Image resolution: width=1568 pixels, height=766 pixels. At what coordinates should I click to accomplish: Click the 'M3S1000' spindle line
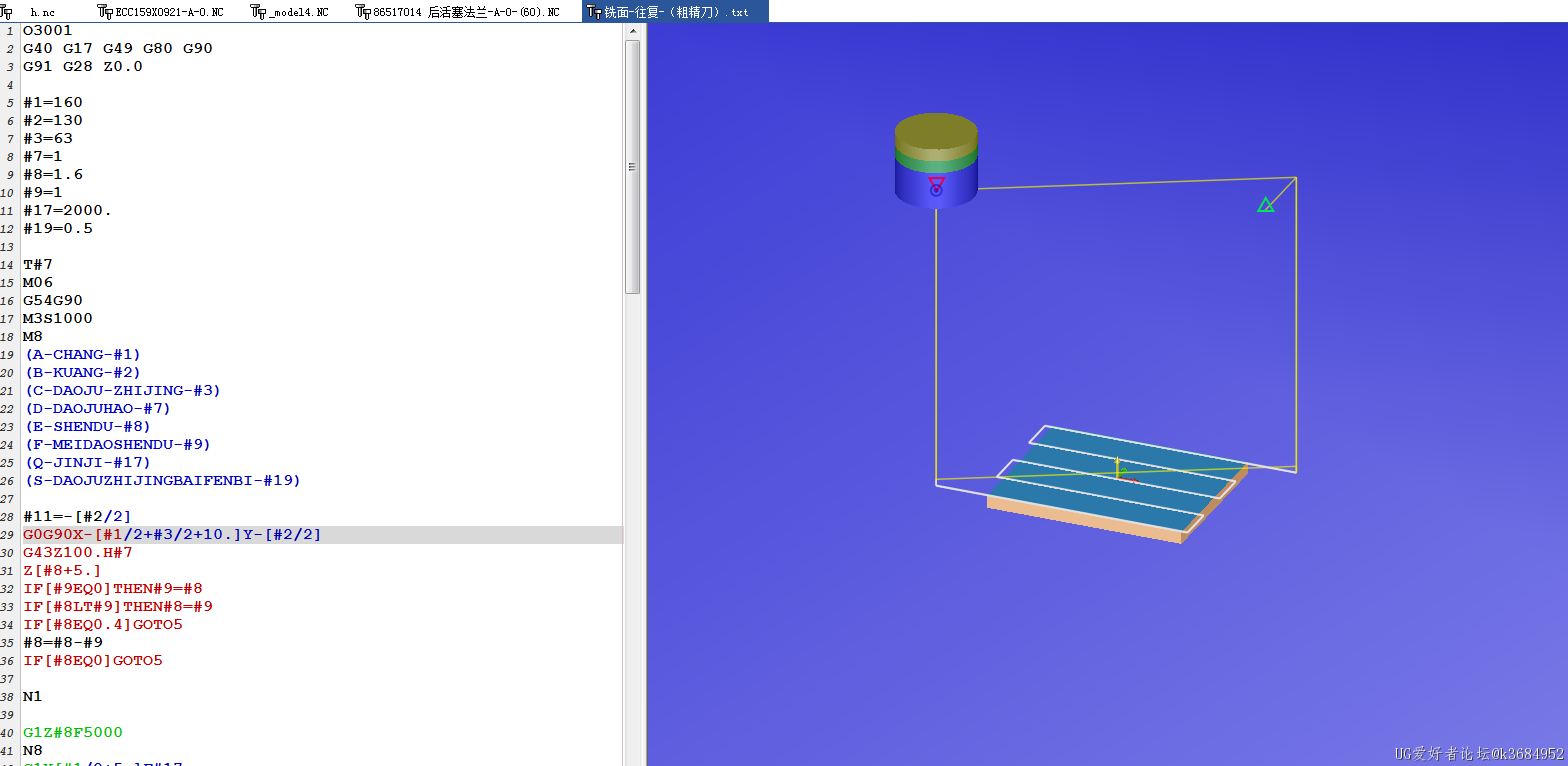coord(58,318)
